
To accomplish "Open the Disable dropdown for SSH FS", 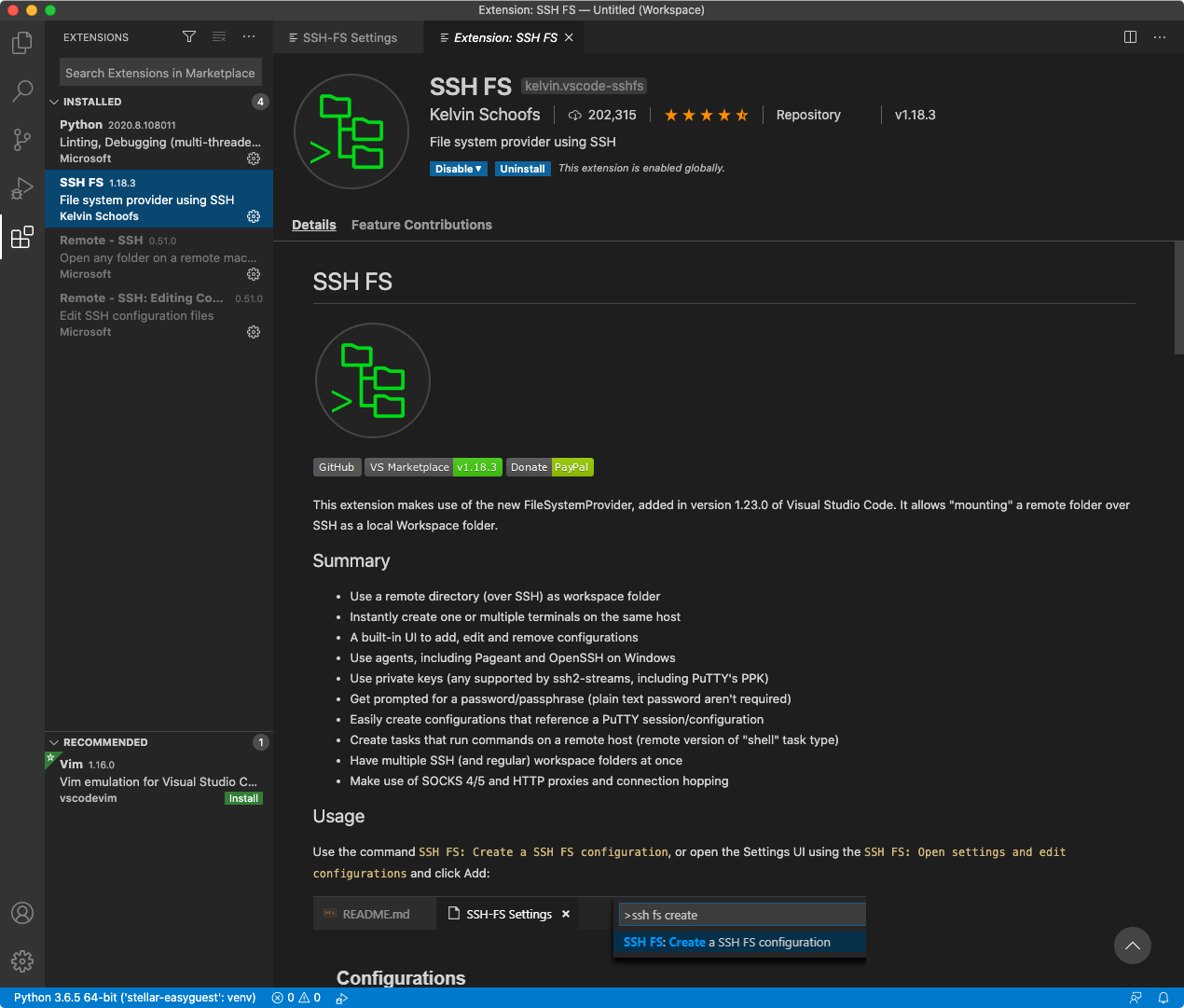I will click(458, 169).
